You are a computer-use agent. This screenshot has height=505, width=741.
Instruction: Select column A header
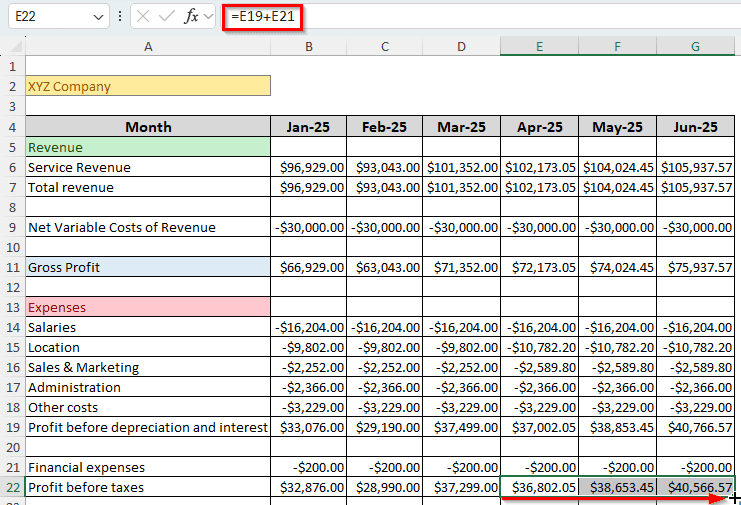(148, 46)
